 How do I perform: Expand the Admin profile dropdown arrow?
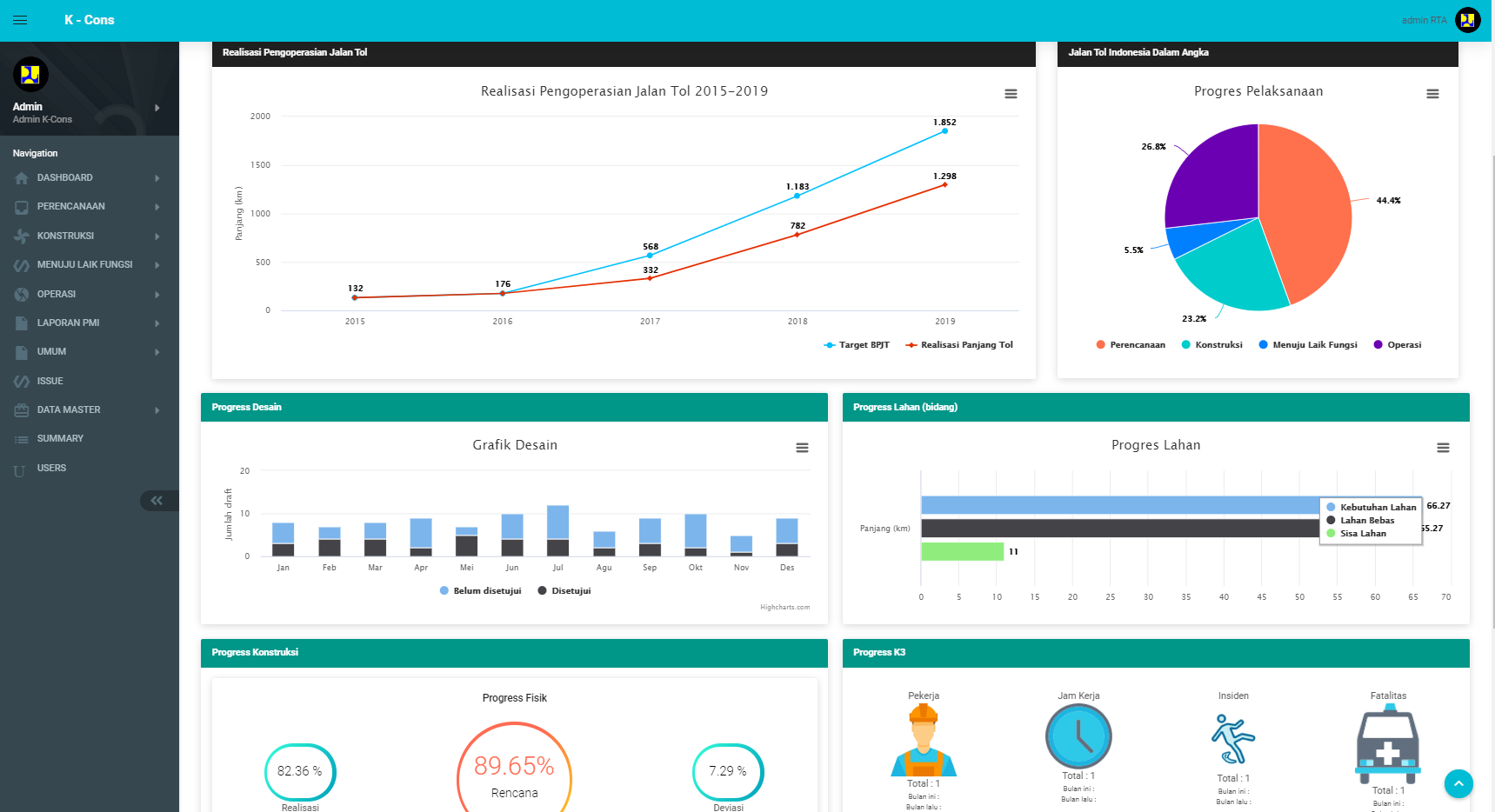point(157,108)
